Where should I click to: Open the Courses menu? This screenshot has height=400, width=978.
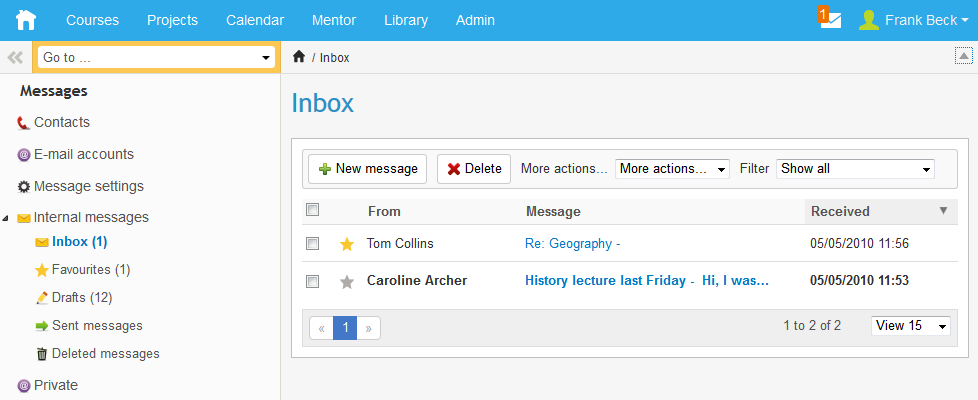click(92, 20)
